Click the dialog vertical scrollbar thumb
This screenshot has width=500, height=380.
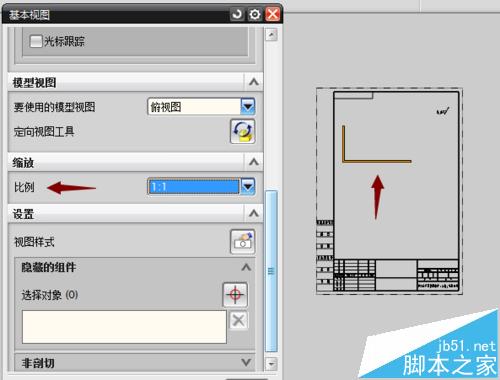[271, 271]
